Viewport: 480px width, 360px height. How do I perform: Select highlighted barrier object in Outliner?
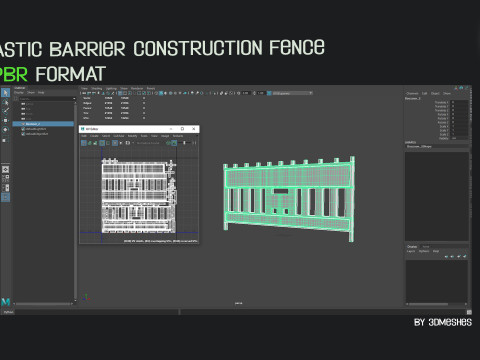tap(43, 124)
